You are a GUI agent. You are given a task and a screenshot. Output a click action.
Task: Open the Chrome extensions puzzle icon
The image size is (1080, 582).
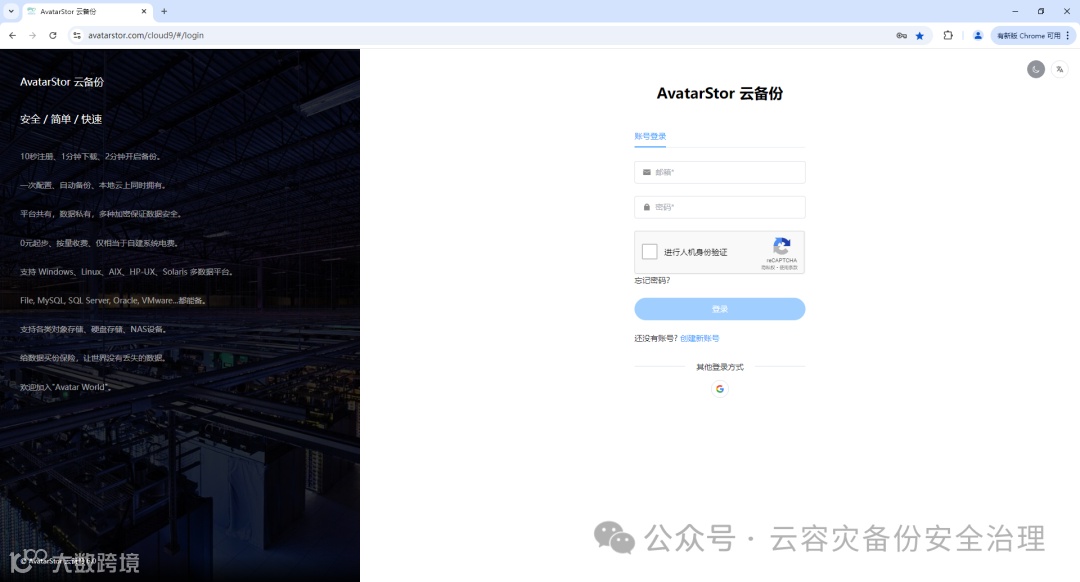948,35
